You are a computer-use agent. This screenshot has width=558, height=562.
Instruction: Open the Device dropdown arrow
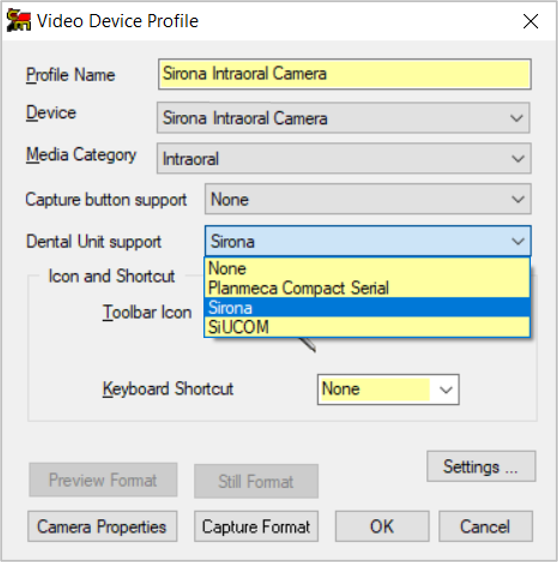click(x=516, y=118)
